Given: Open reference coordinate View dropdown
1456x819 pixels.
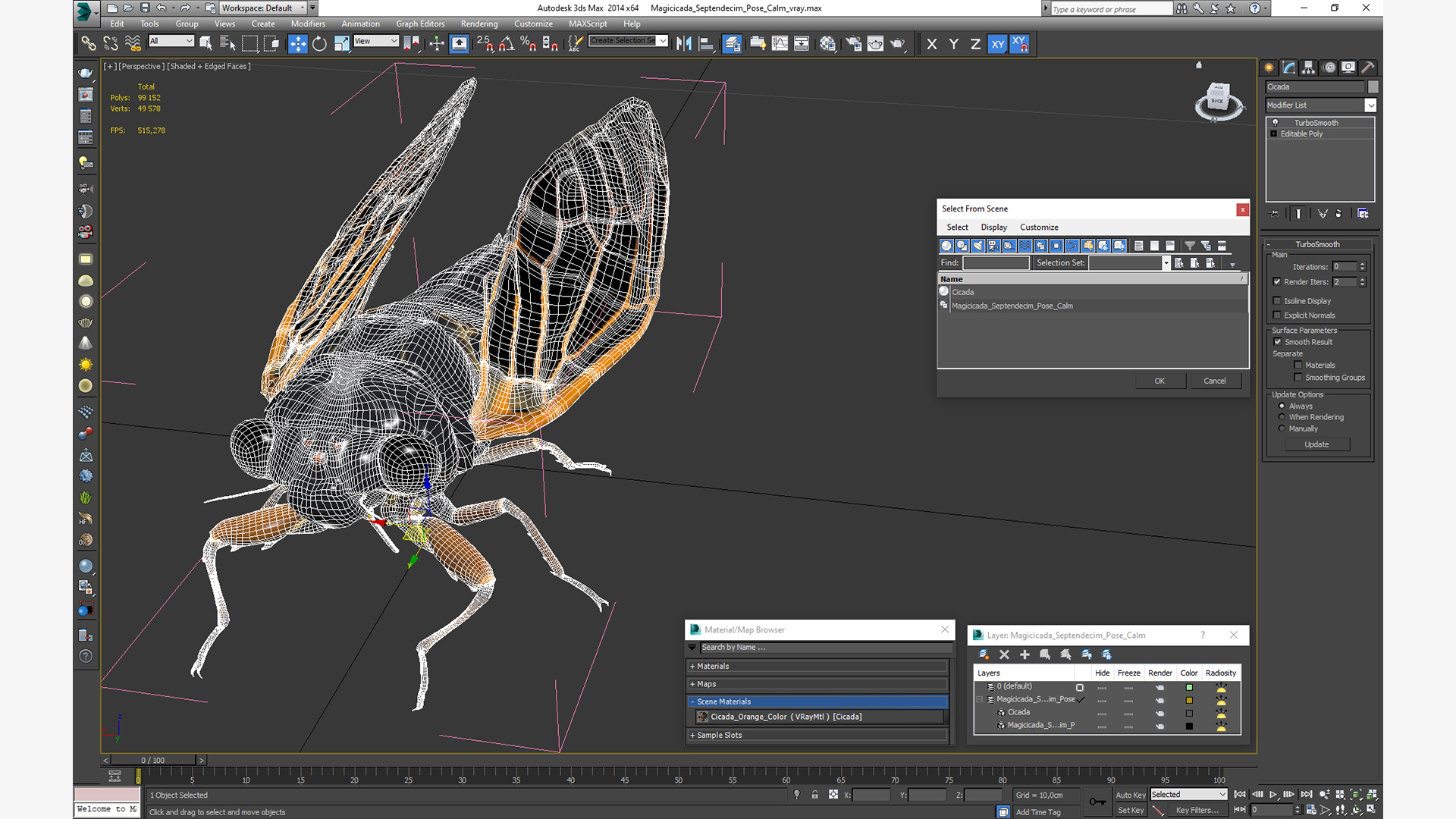Looking at the screenshot, I should coord(376,41).
